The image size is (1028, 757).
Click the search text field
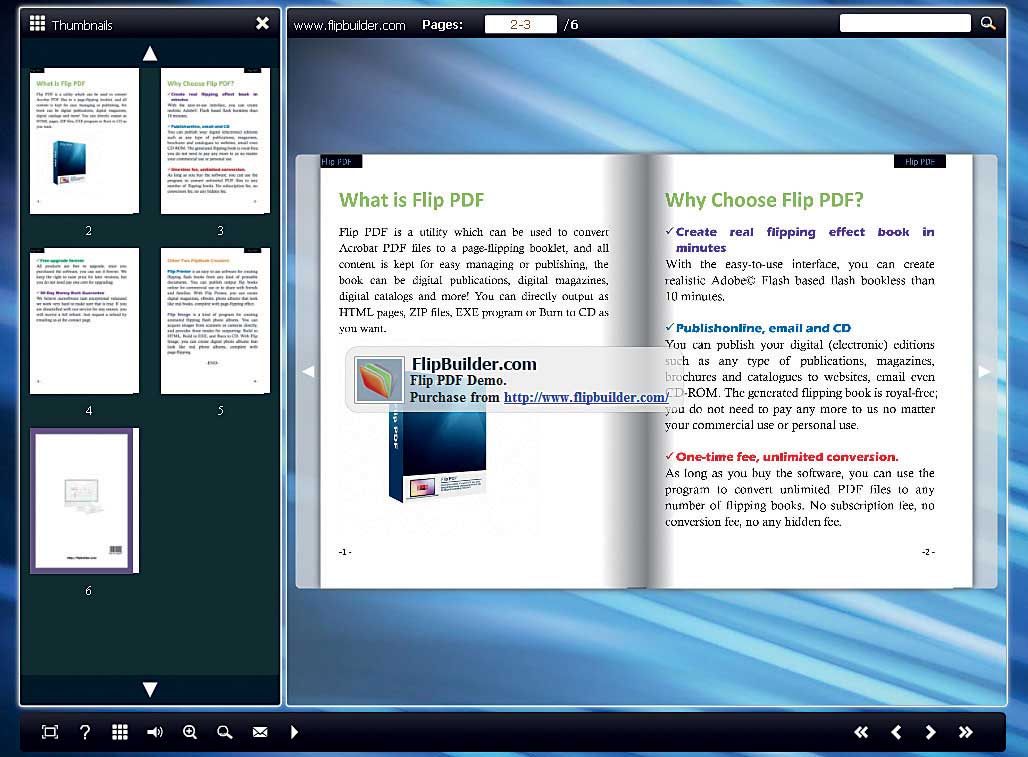905,24
